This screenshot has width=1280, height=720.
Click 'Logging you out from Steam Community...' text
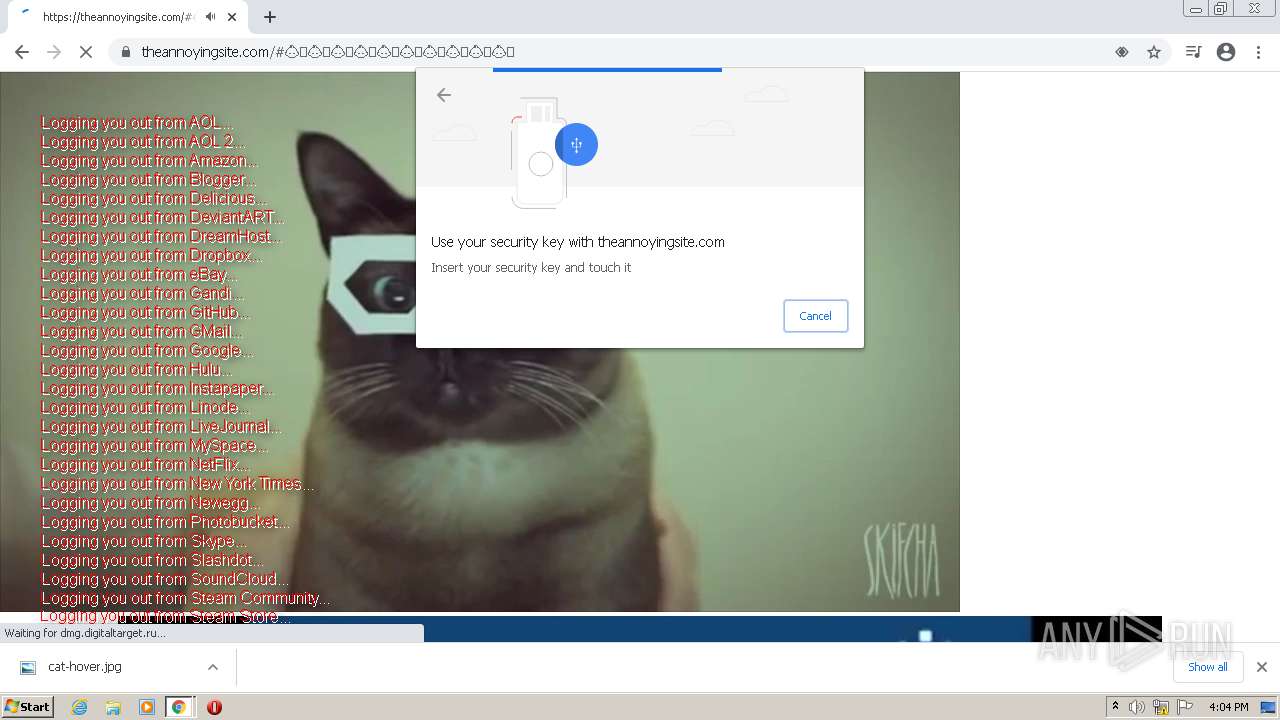click(186, 599)
